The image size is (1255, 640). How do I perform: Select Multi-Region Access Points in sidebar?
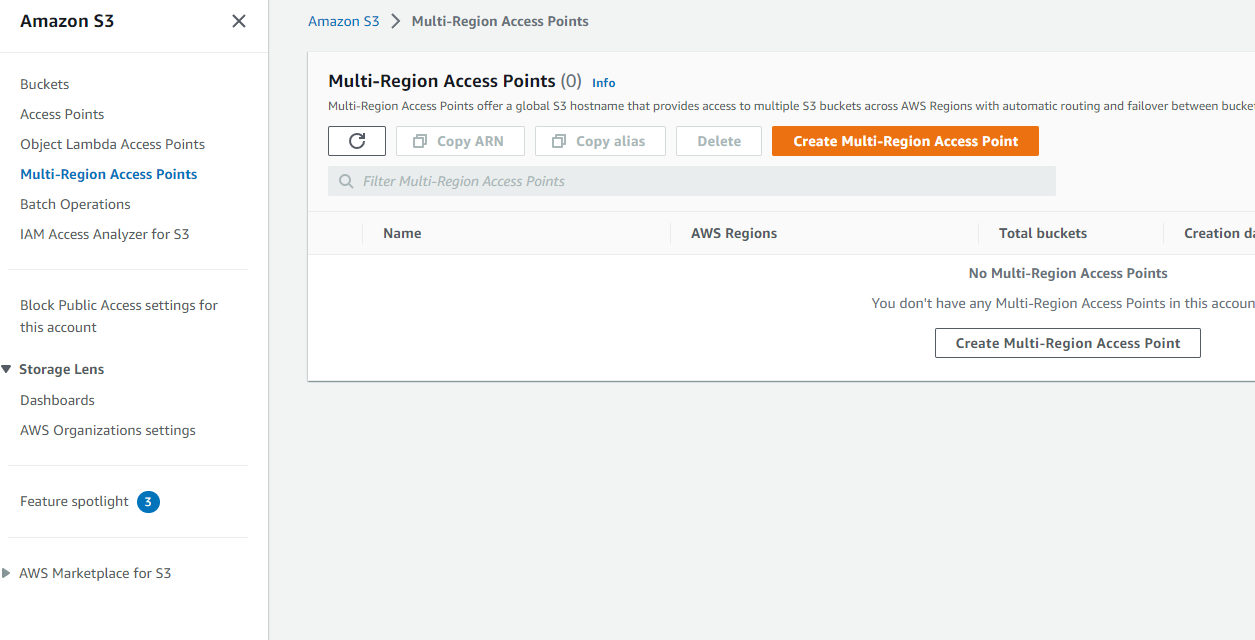pyautogui.click(x=109, y=174)
